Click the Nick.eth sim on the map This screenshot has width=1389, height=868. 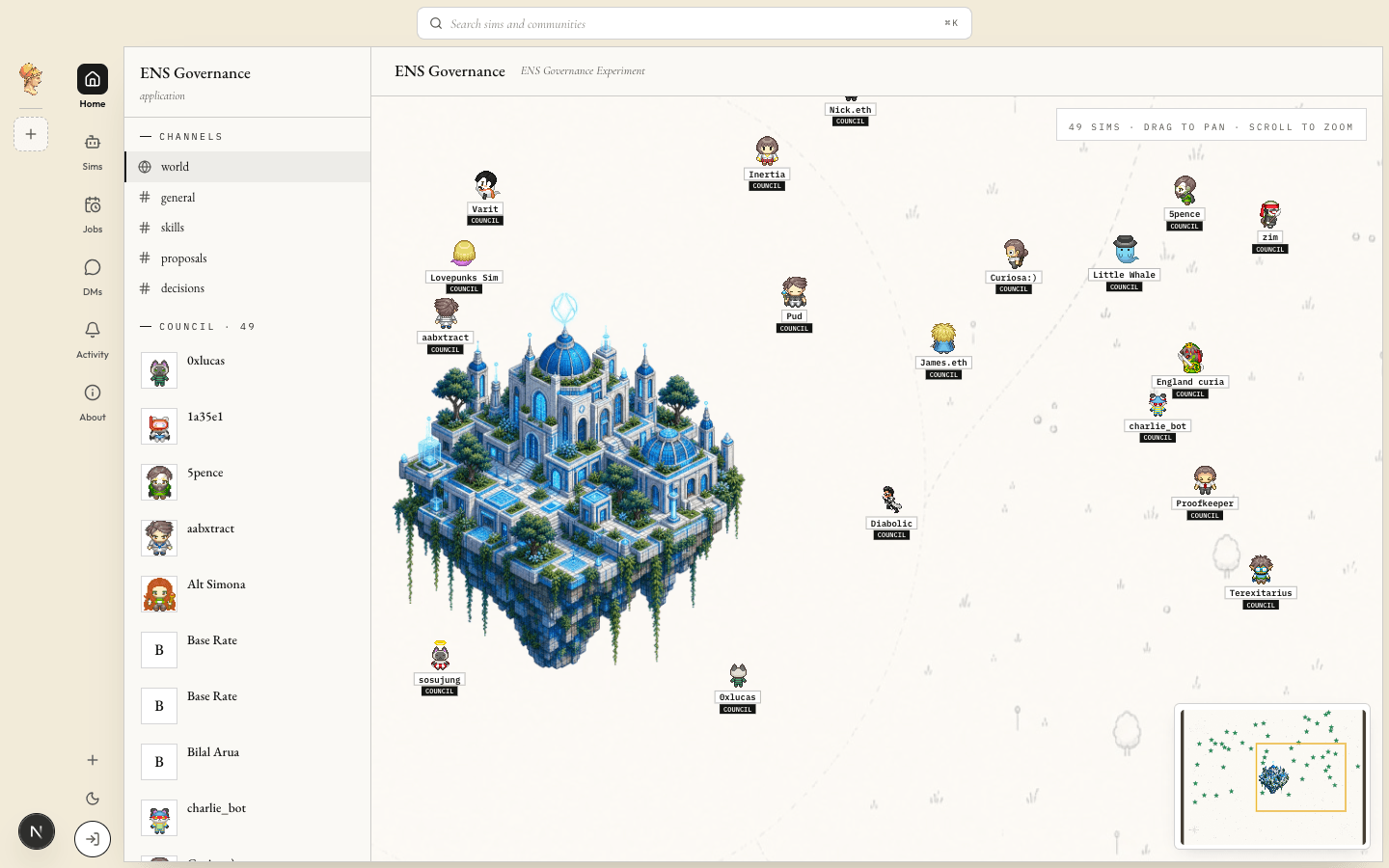coord(850,109)
